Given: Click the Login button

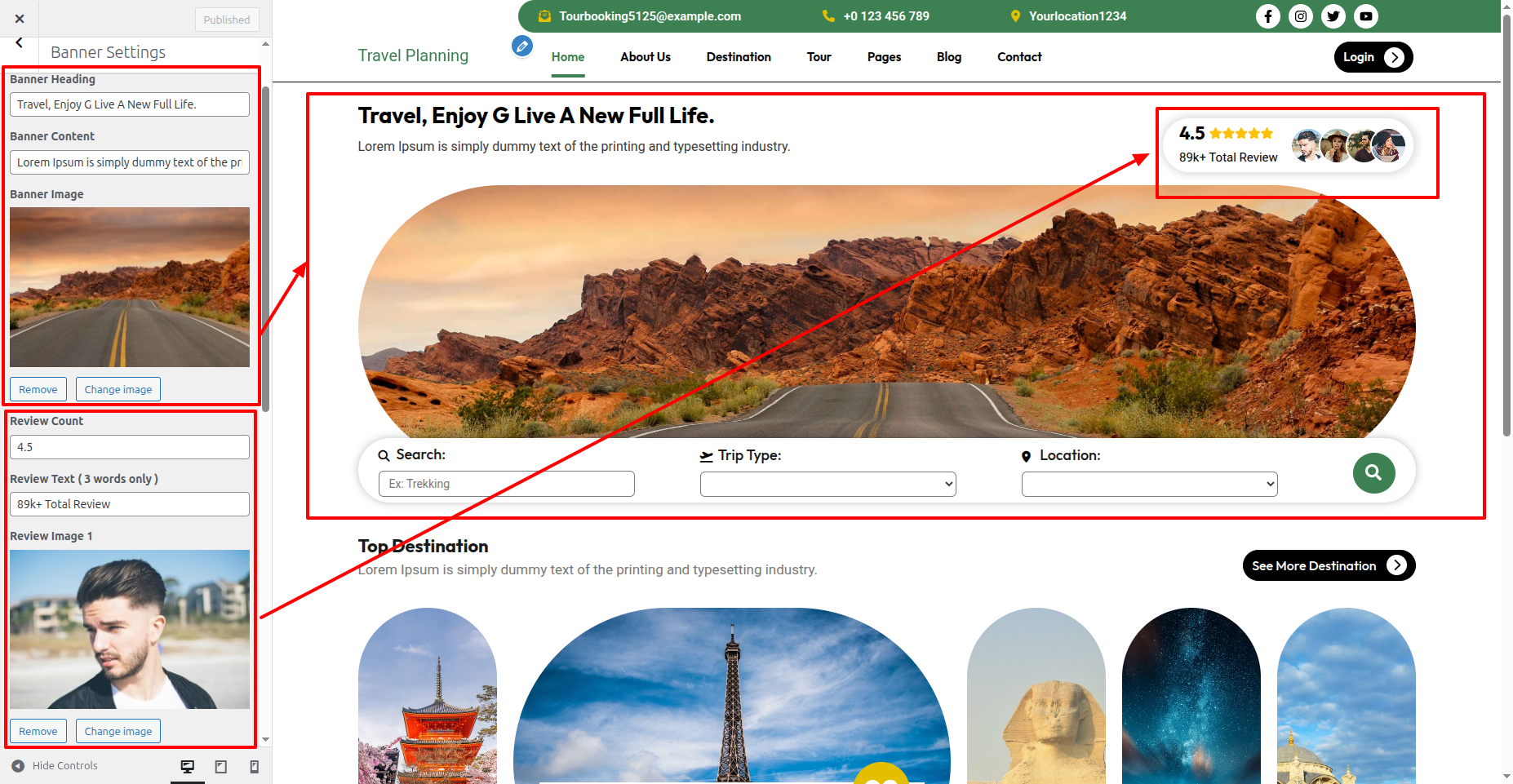Looking at the screenshot, I should pyautogui.click(x=1373, y=57).
